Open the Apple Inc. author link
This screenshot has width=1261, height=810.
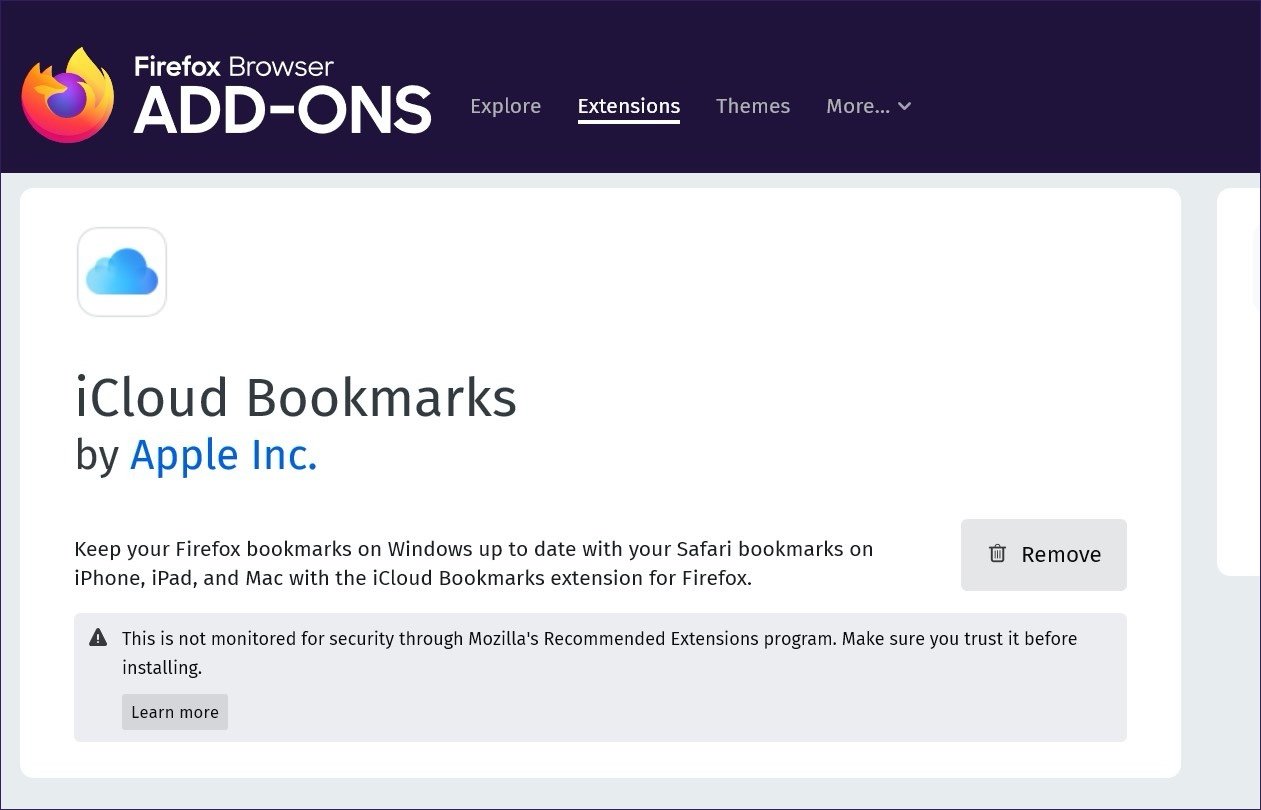pos(224,455)
